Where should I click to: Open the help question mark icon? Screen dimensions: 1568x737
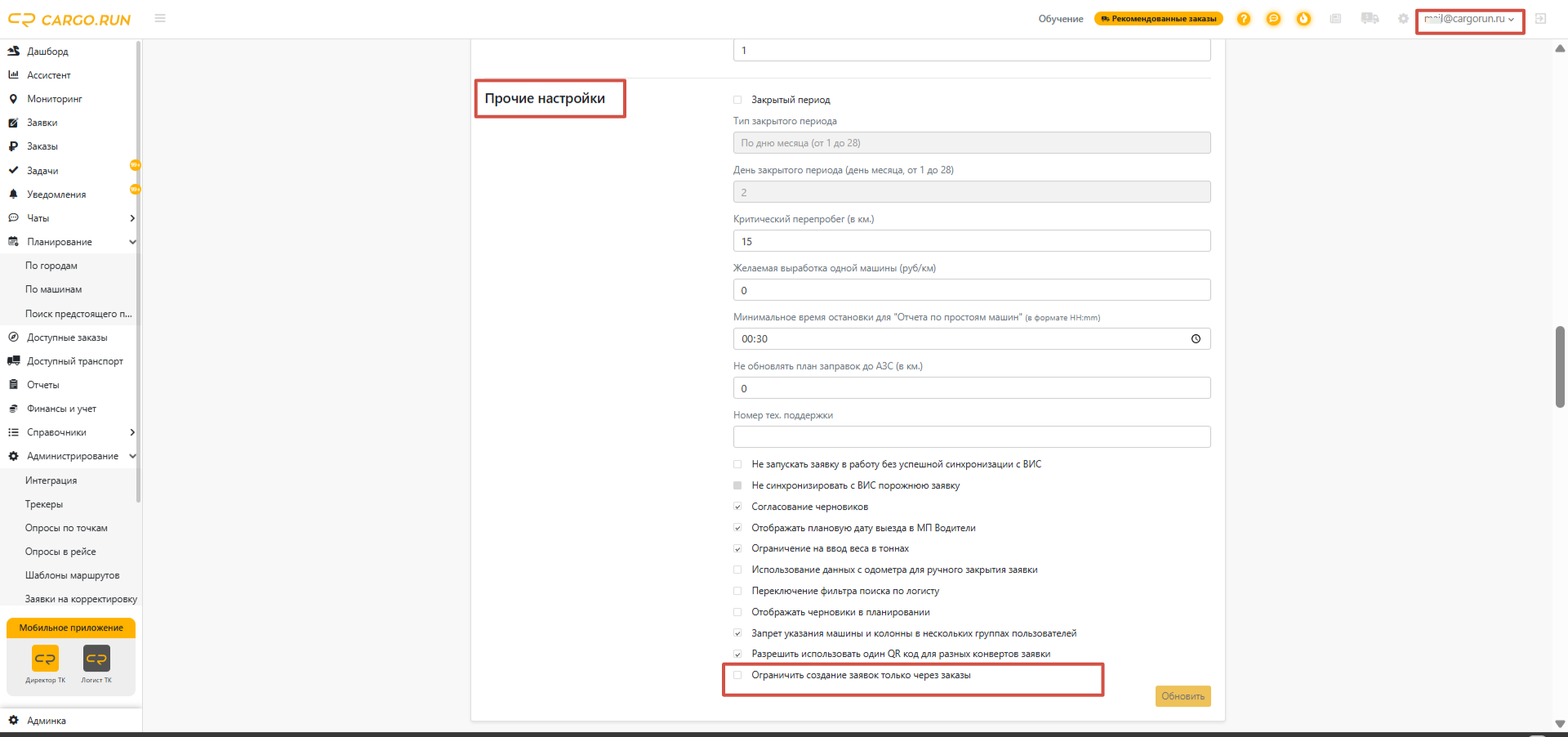(1243, 19)
